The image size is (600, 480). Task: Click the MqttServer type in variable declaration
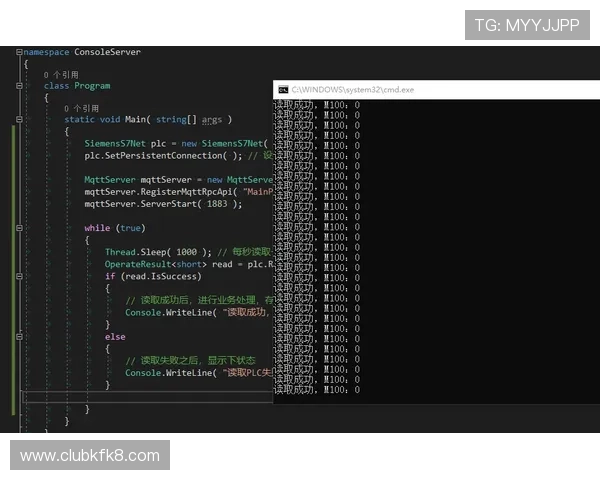pyautogui.click(x=109, y=179)
